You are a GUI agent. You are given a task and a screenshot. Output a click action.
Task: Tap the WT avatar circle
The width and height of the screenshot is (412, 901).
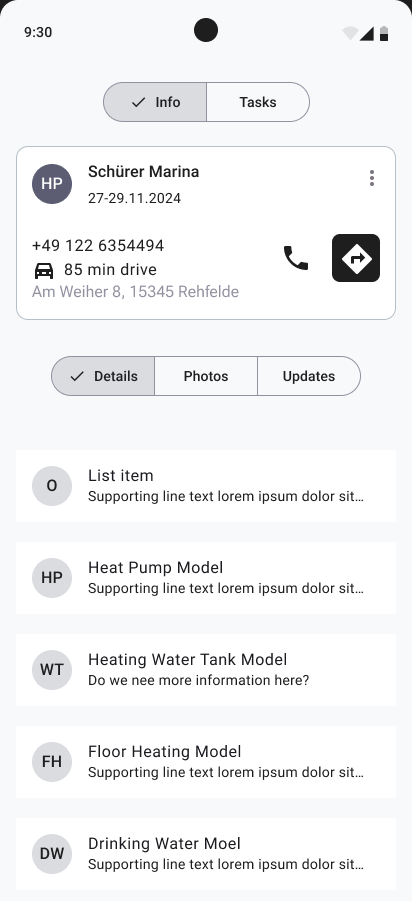[52, 670]
